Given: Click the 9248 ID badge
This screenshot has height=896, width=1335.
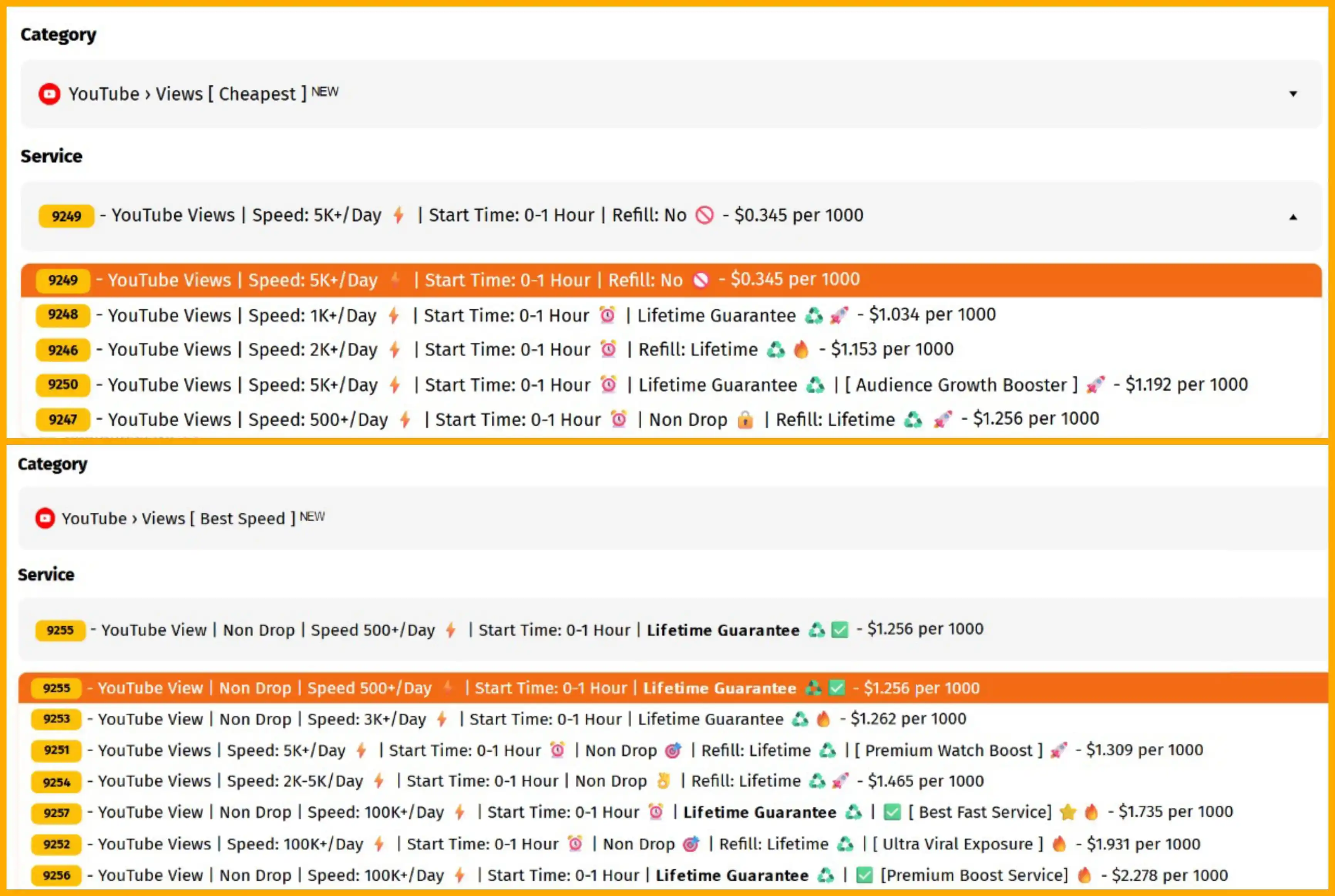Looking at the screenshot, I should coord(63,315).
